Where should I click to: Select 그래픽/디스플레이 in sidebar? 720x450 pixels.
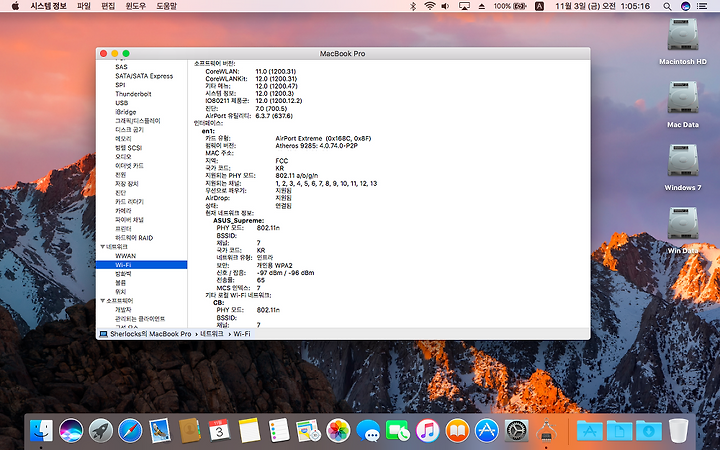(x=138, y=121)
